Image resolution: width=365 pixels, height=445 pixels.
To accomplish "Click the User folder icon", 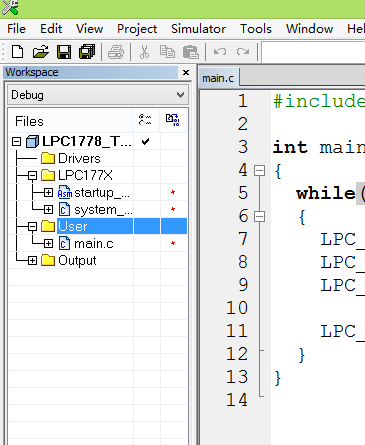I will point(48,226).
